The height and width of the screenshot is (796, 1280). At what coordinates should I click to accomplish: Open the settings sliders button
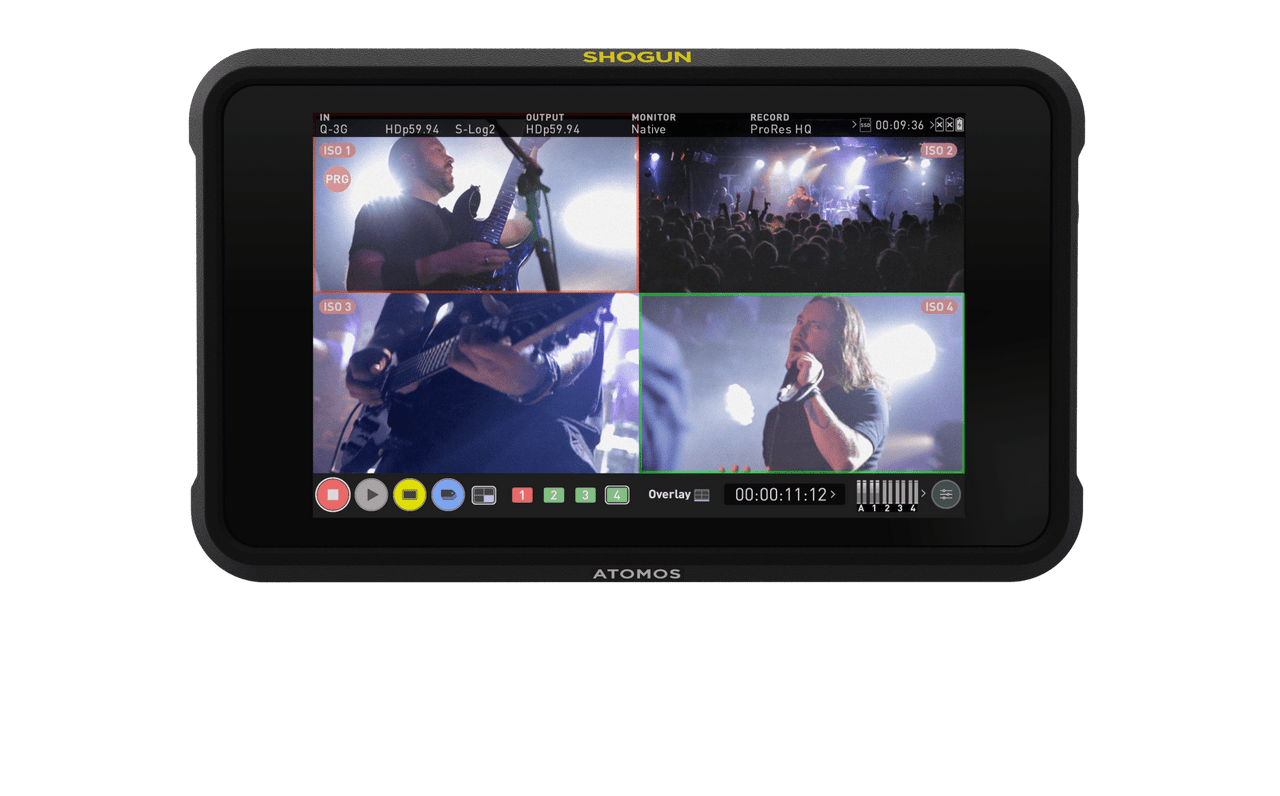(x=946, y=494)
